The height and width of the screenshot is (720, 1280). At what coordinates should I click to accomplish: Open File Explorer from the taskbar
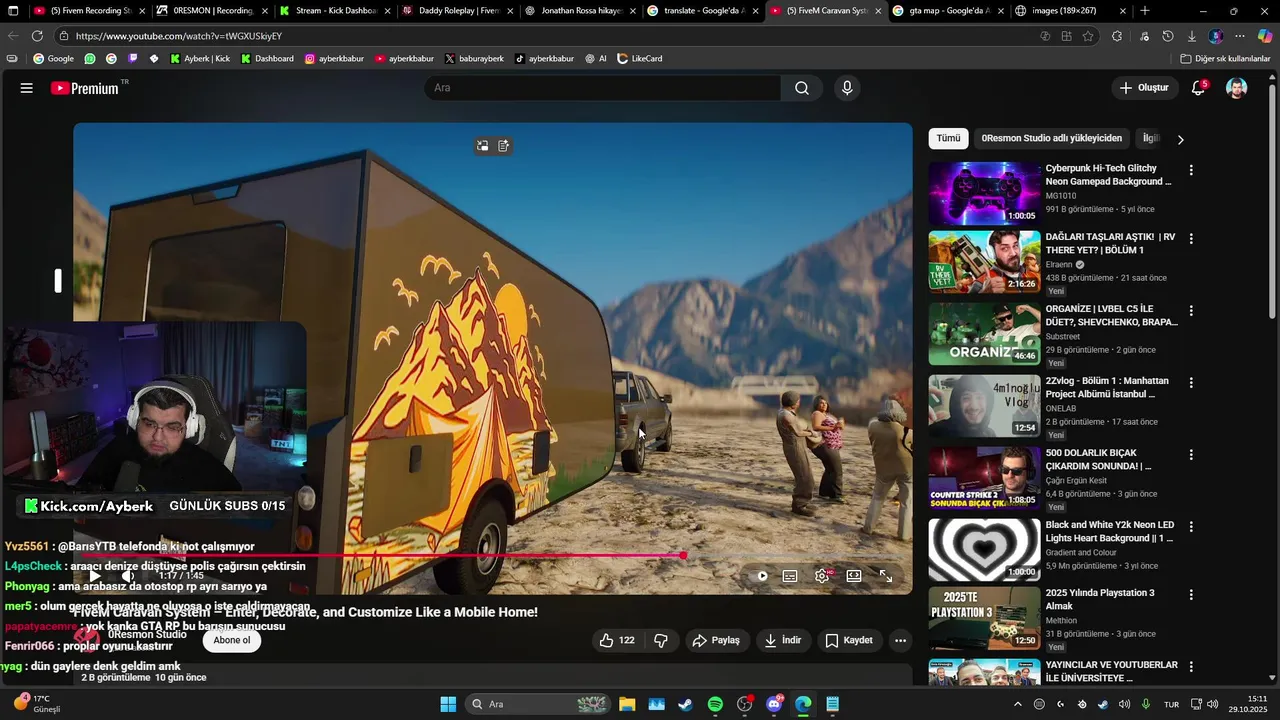(x=627, y=704)
